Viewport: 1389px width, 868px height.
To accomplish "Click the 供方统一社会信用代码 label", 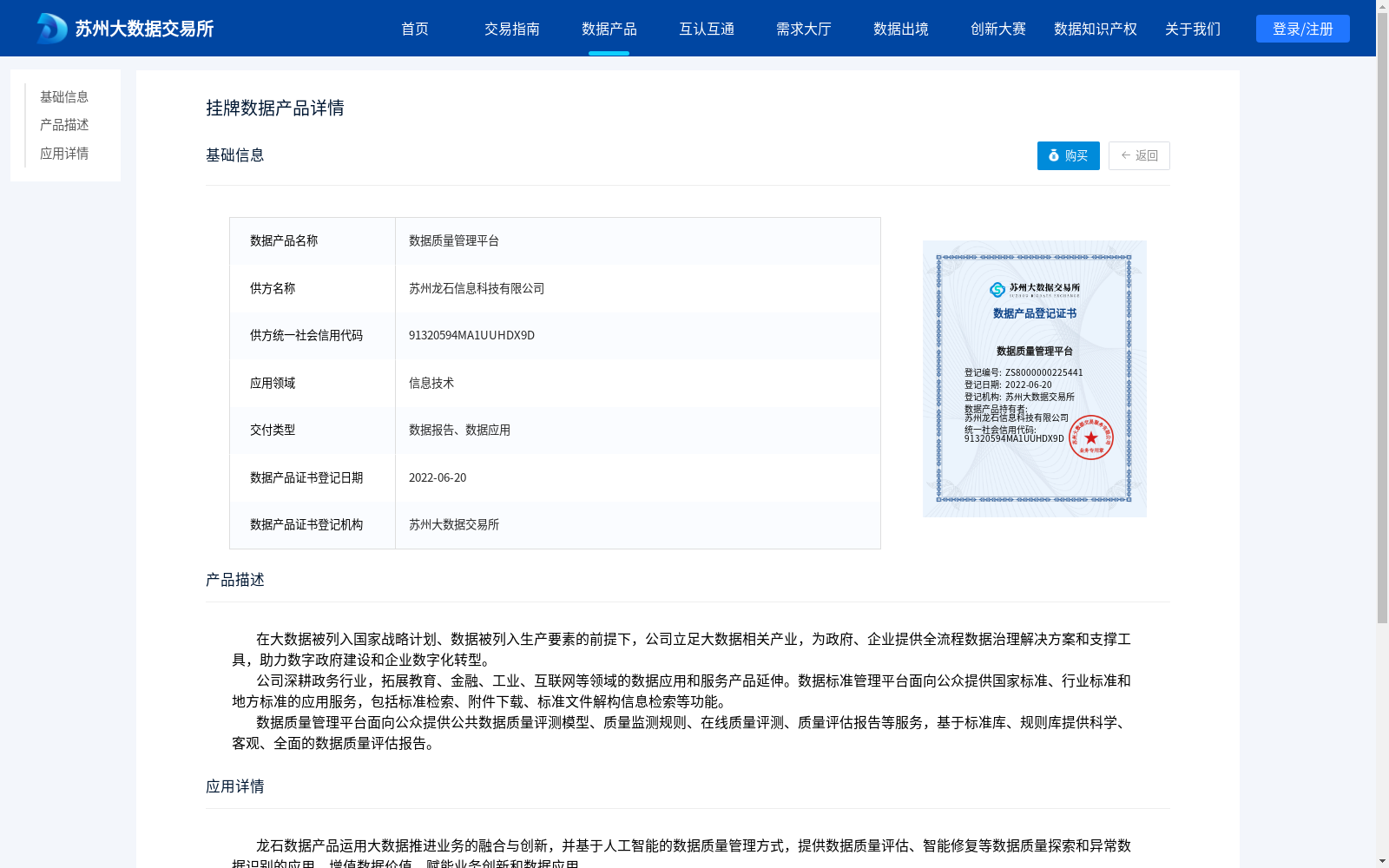I will click(306, 336).
